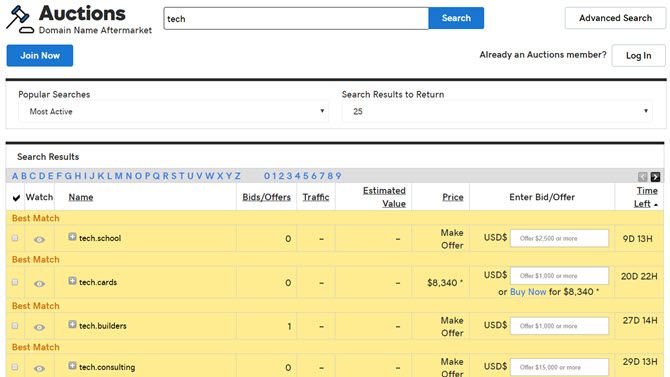Filter results by letter M
This screenshot has height=377, width=670.
(118, 176)
